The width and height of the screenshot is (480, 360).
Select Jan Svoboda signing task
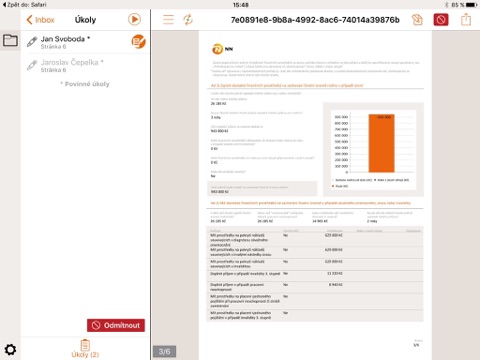coord(85,42)
